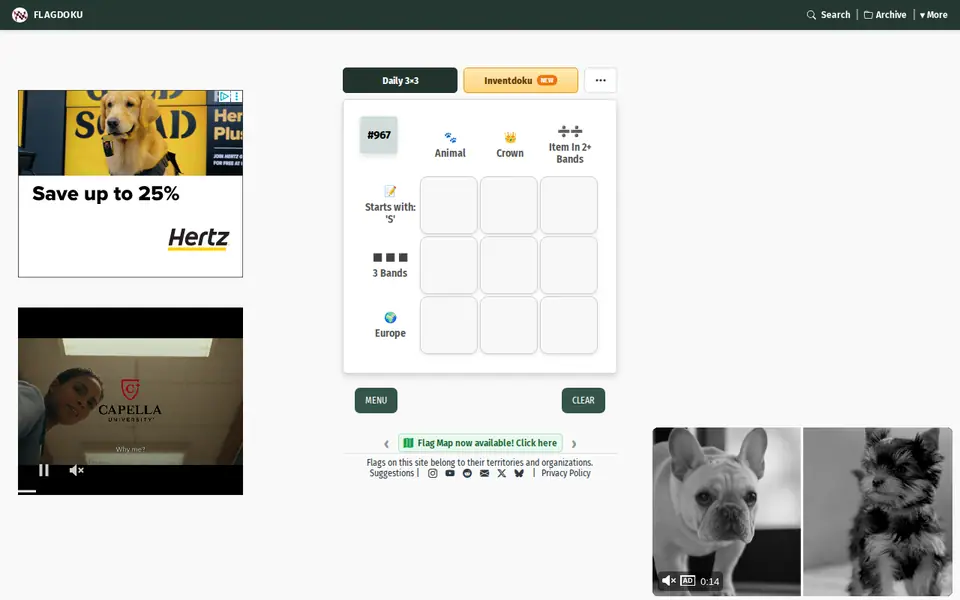Open Flagdoku X (Twitter) icon

[501, 473]
